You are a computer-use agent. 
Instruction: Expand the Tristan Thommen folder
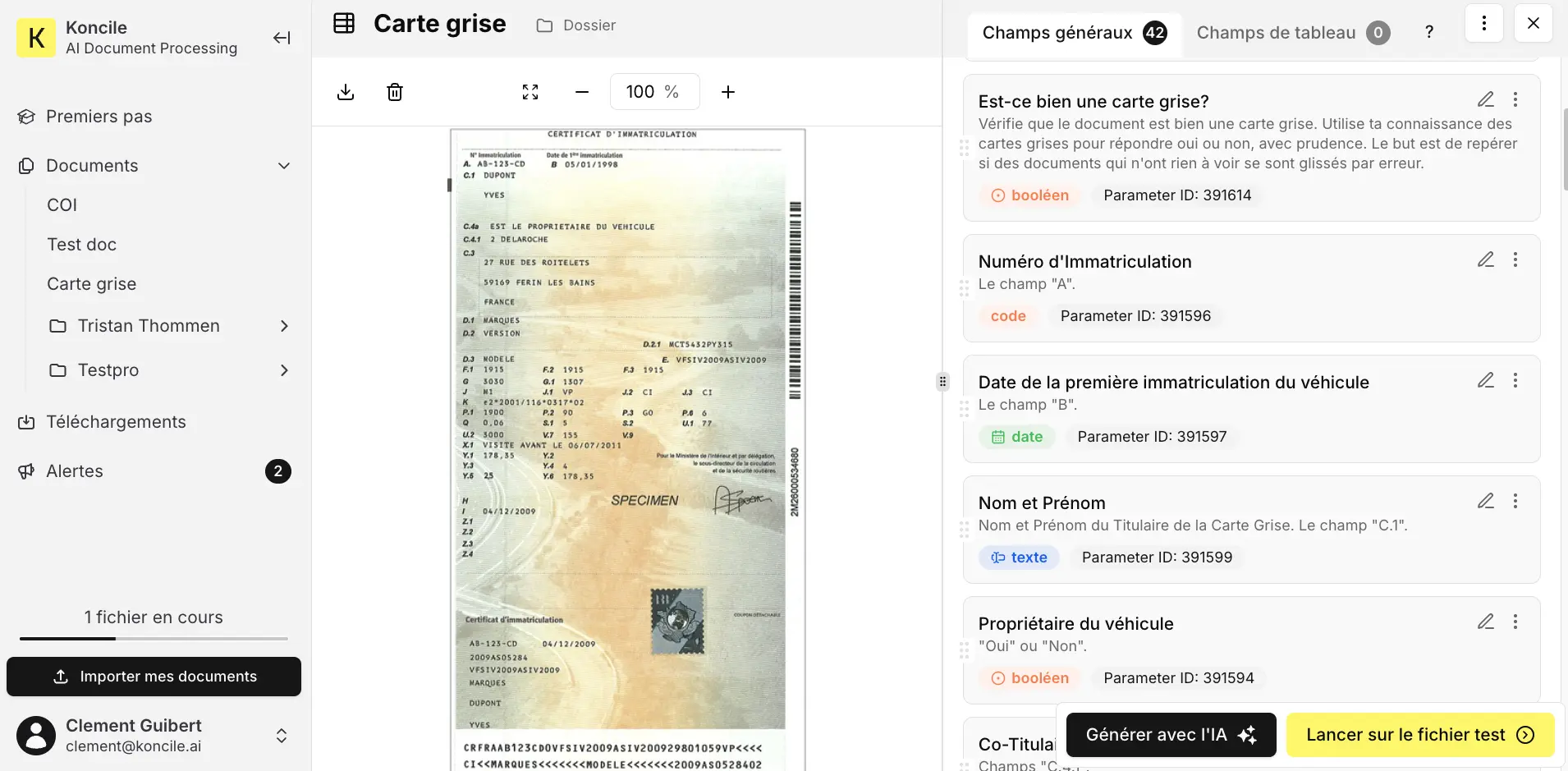pos(284,326)
